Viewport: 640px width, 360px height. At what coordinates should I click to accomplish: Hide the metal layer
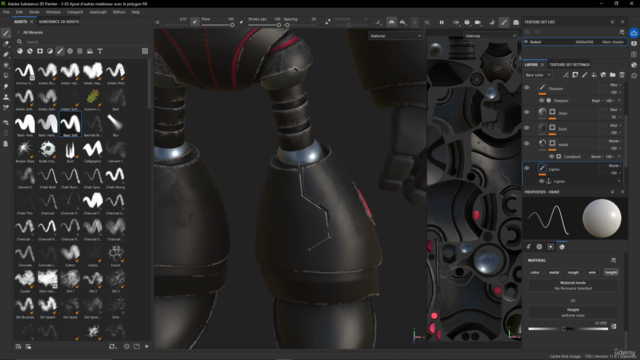tap(527, 143)
